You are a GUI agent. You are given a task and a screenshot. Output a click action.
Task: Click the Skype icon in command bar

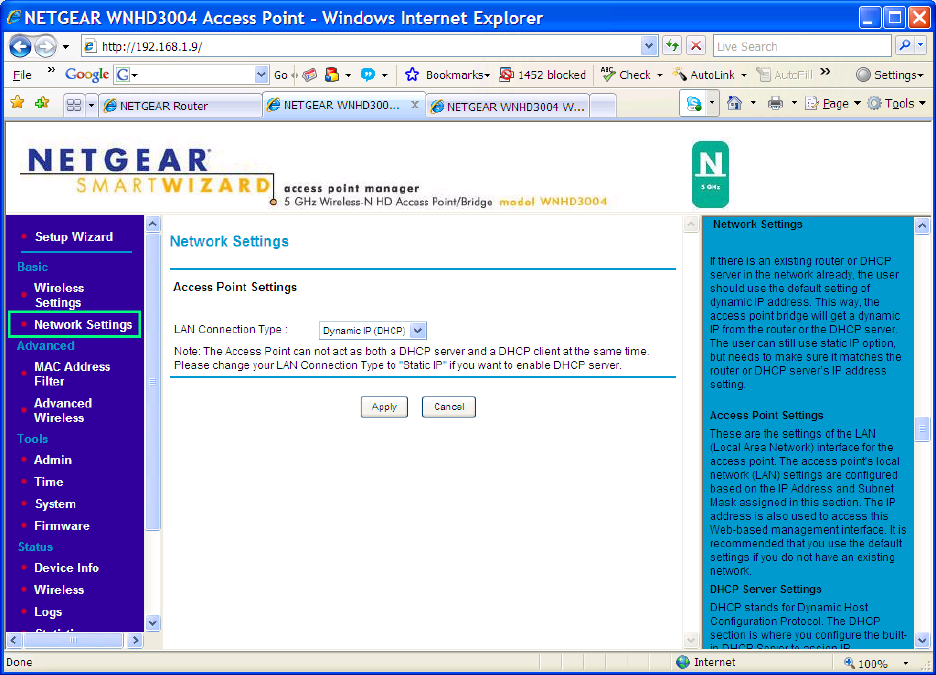(694, 104)
